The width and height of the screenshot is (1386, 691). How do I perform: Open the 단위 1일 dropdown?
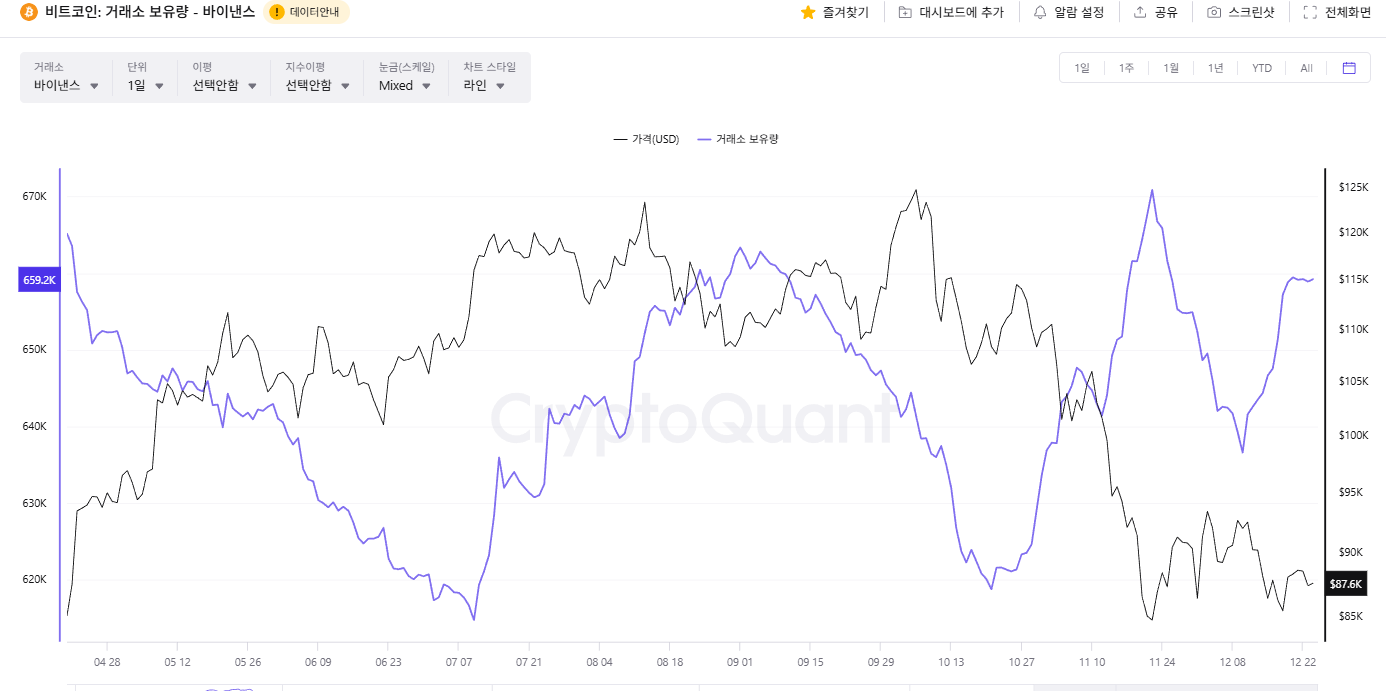coord(145,86)
